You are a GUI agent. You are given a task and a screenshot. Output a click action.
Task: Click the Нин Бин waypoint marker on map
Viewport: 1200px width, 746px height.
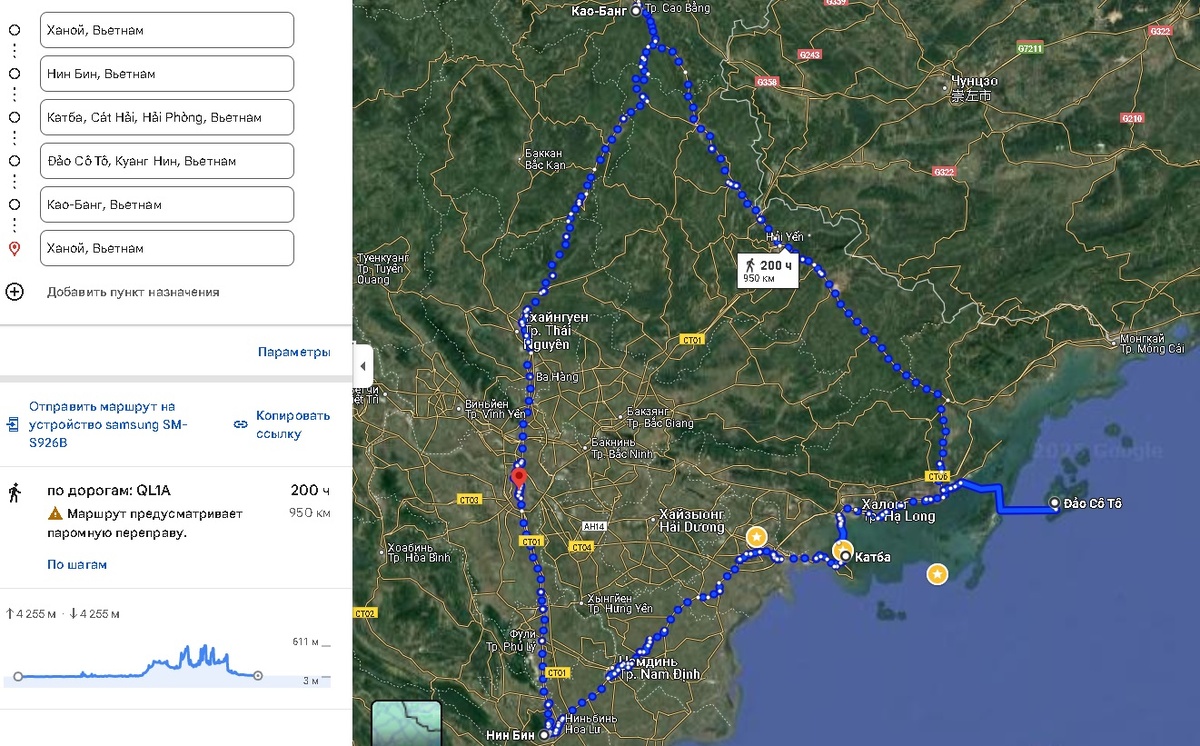[x=544, y=735]
